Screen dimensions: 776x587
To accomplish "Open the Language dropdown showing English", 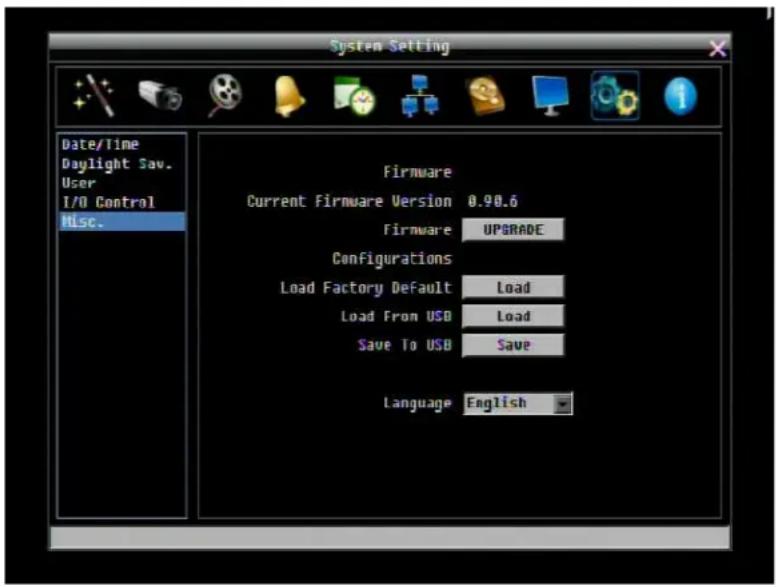I will click(x=518, y=403).
